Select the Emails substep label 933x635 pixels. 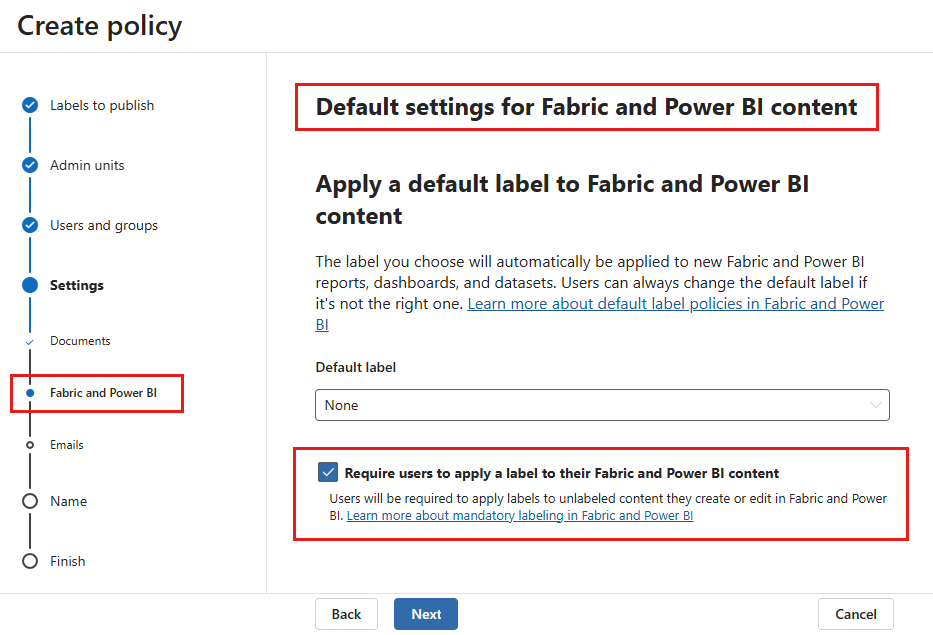[x=67, y=445]
